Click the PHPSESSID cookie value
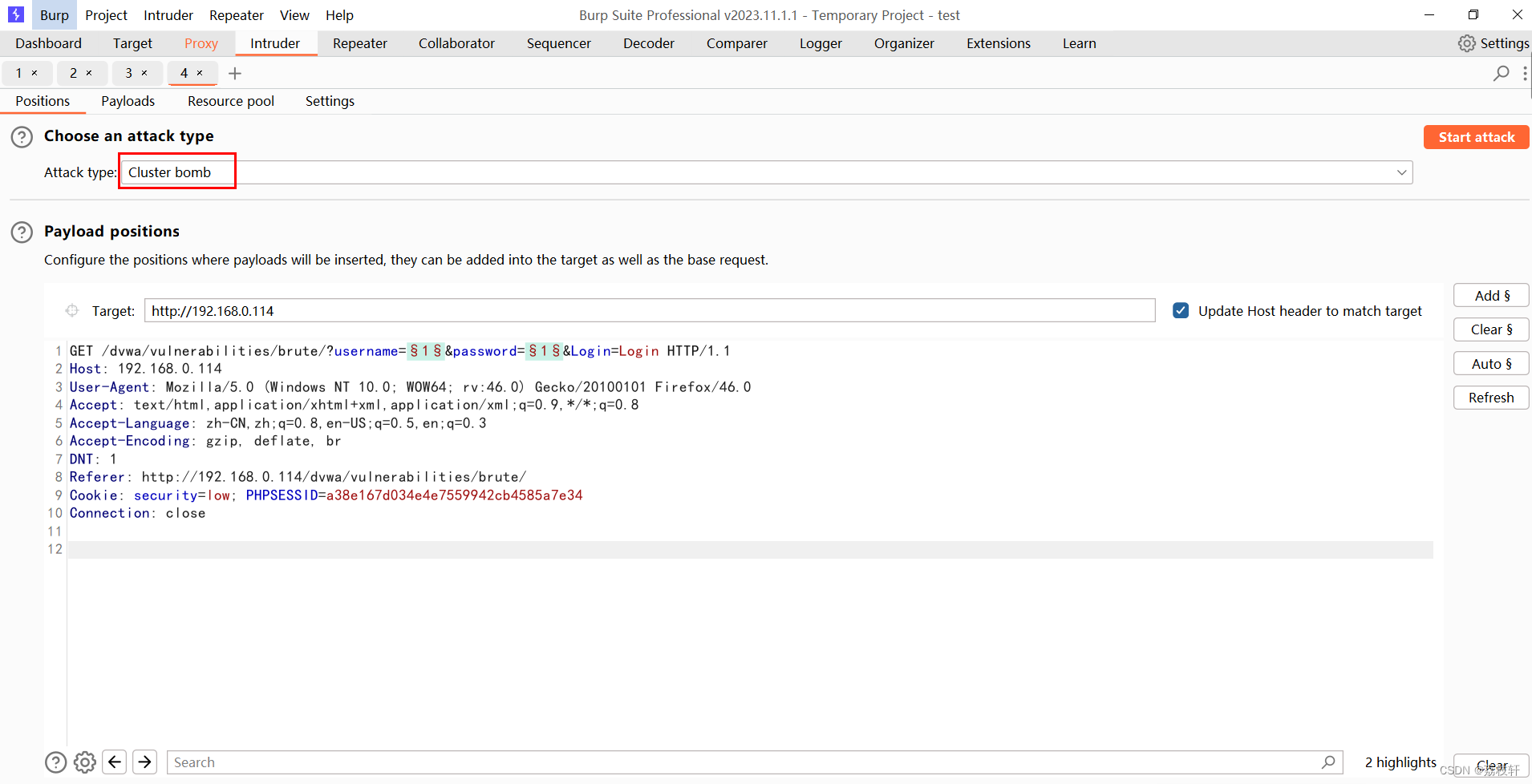This screenshot has height=784, width=1532. [454, 495]
